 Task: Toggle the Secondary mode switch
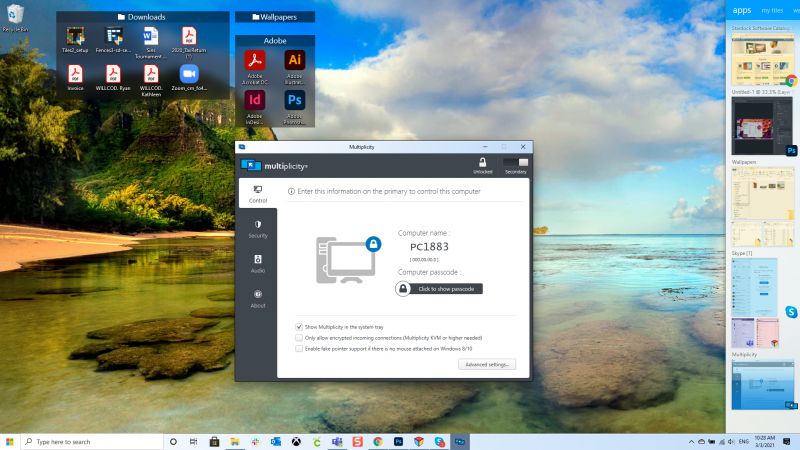point(515,162)
